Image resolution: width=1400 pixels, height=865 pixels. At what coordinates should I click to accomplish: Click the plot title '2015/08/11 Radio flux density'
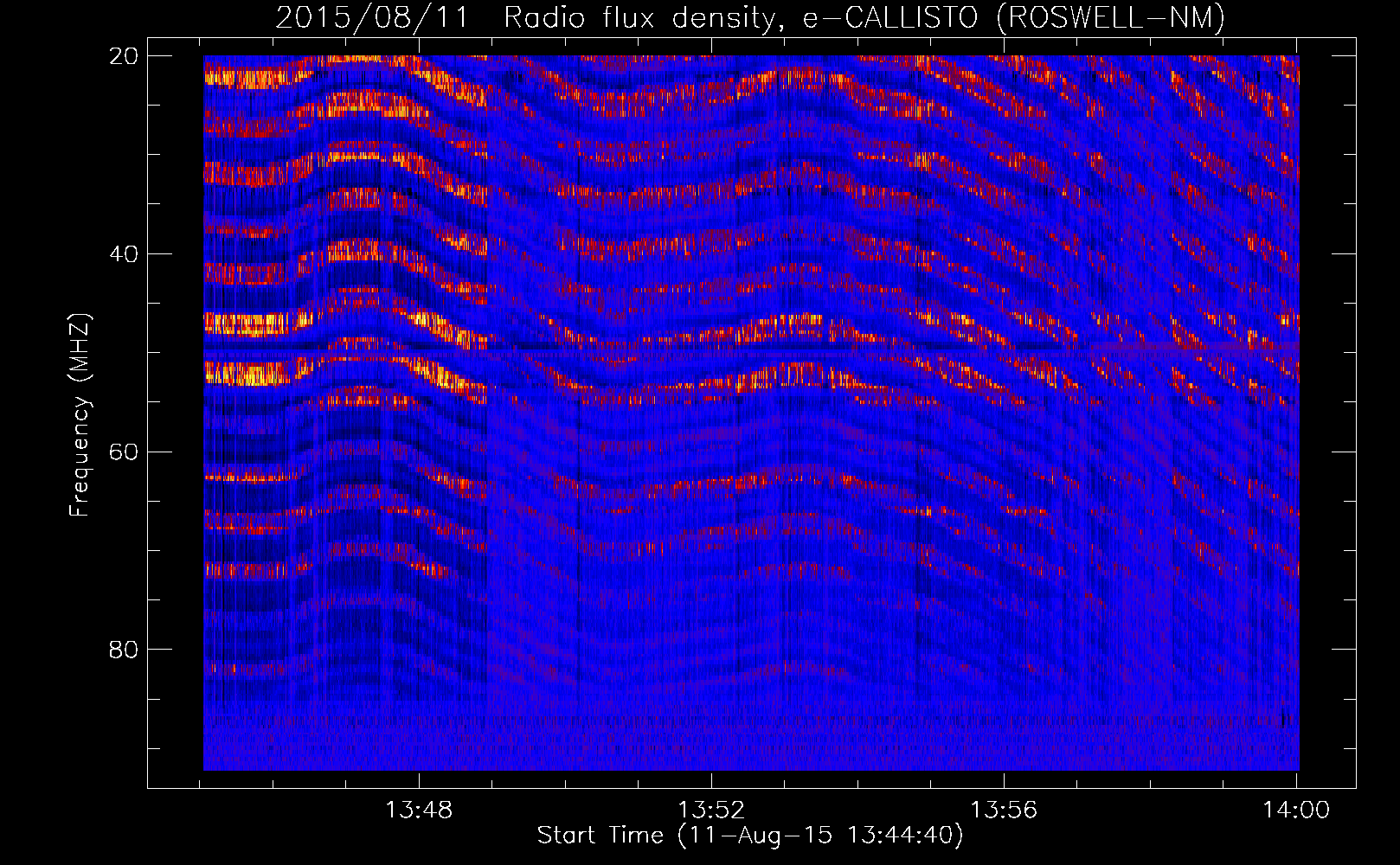click(750, 17)
